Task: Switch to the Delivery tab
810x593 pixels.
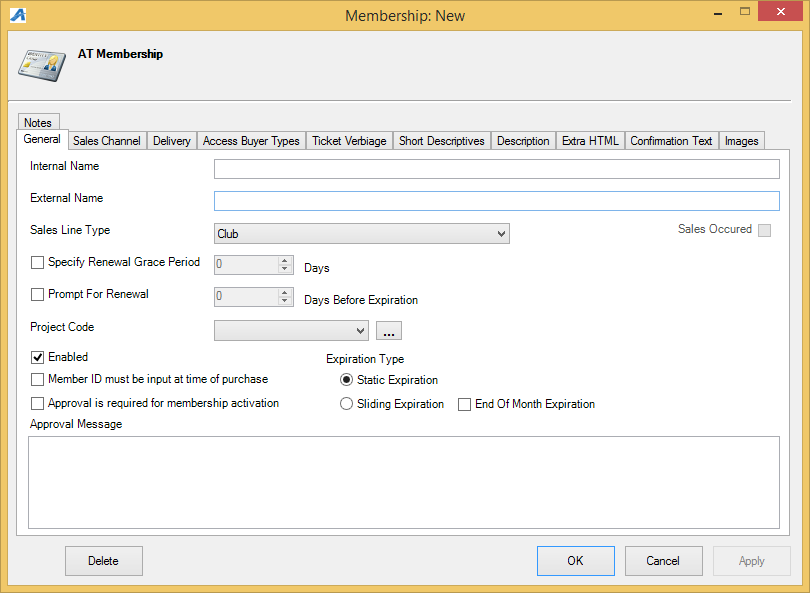Action: point(172,141)
